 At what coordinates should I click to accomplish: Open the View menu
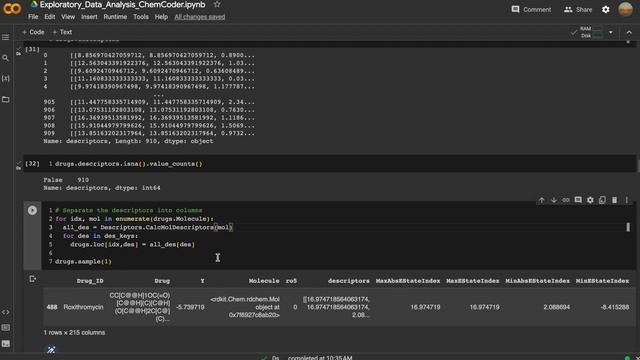68,17
